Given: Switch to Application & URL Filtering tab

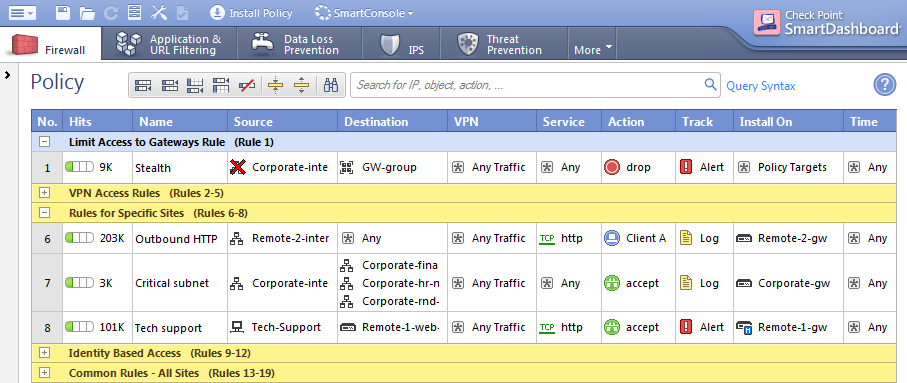Looking at the screenshot, I should pos(169,44).
